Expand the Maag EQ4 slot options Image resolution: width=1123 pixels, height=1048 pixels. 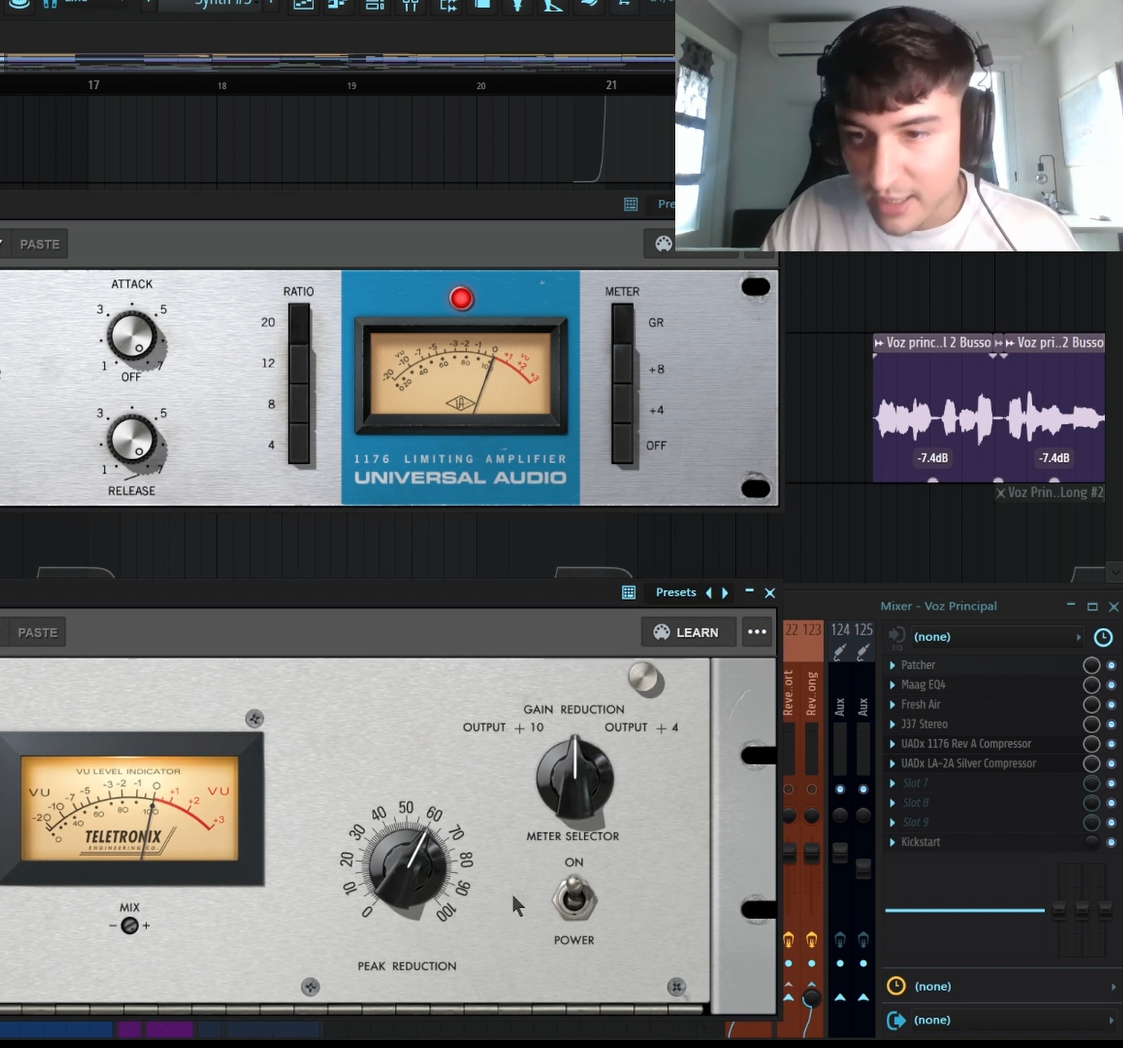pyautogui.click(x=892, y=685)
